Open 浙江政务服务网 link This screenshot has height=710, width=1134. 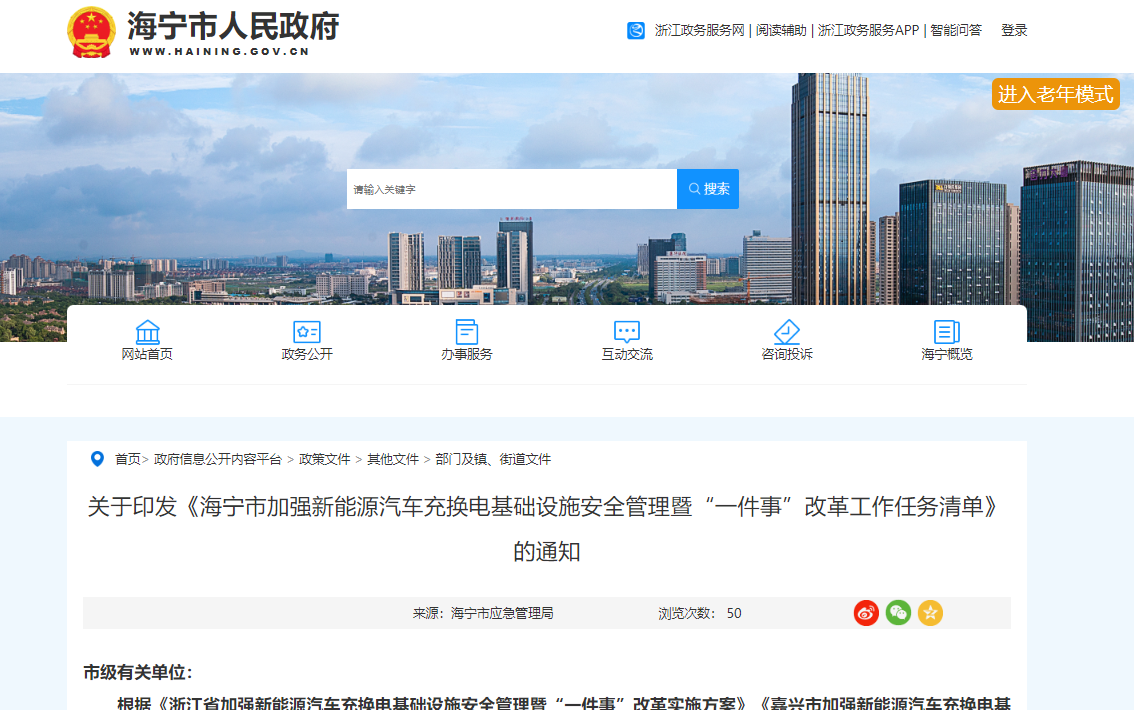[x=699, y=31]
